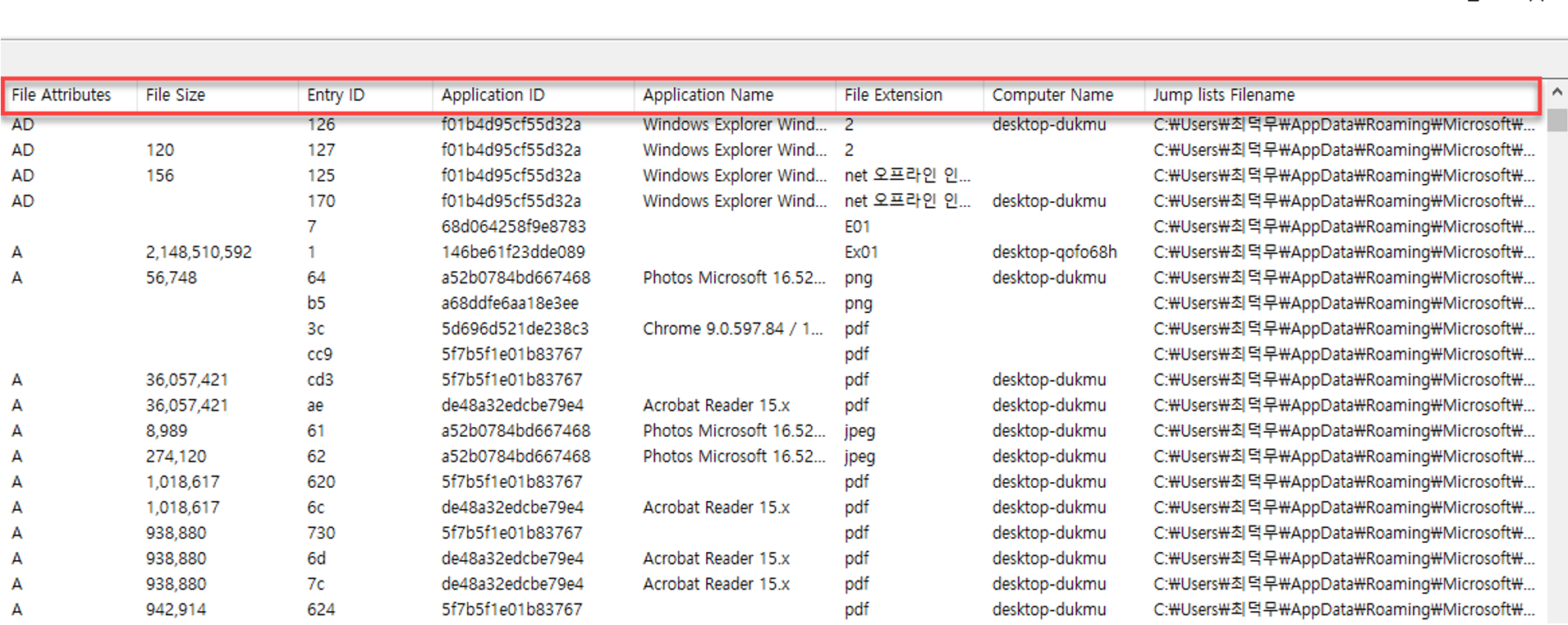Sort table by Entry ID header
Viewport: 1568px width, 625px height.
(335, 95)
